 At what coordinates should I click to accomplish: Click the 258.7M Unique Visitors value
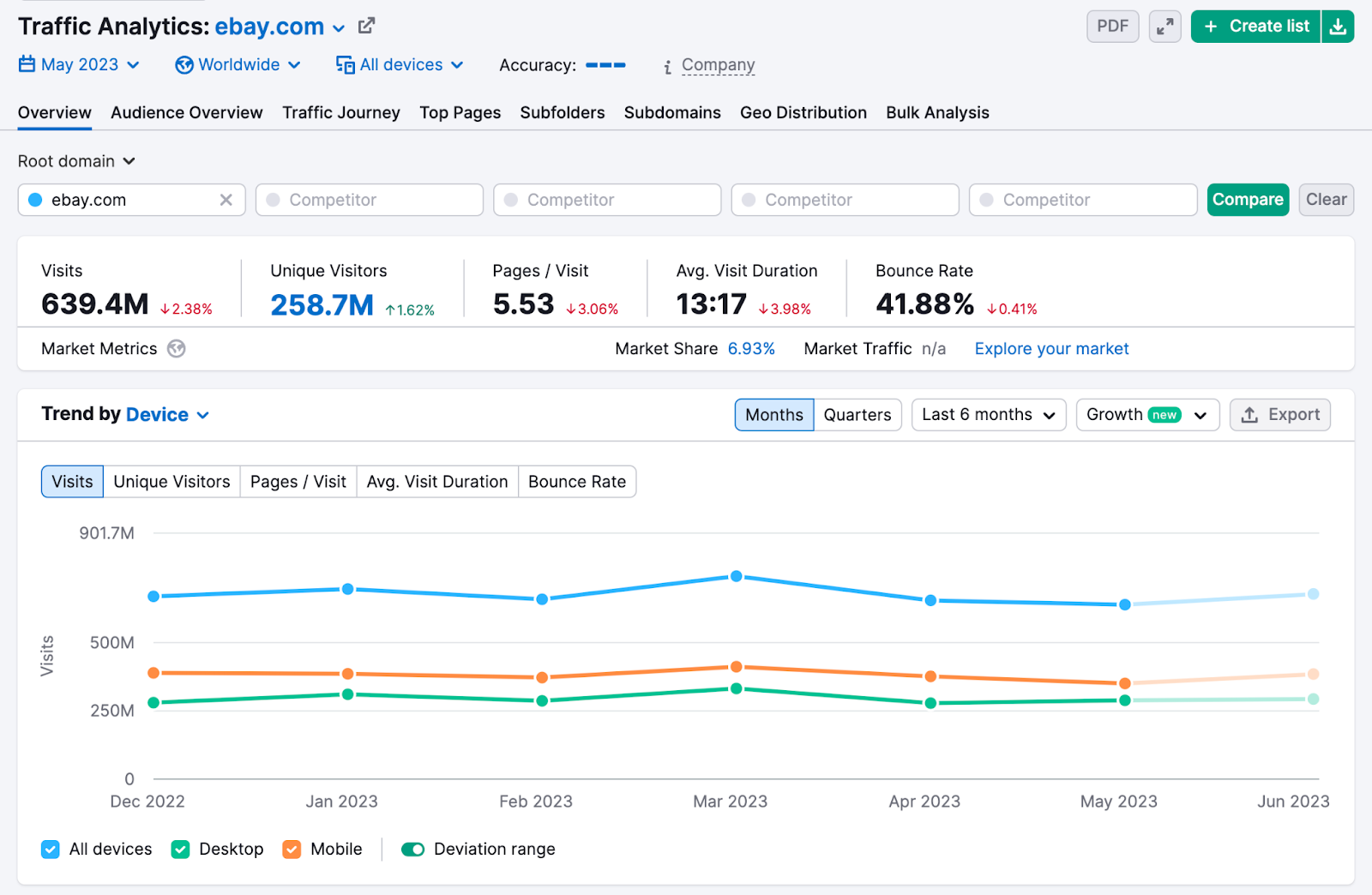(x=322, y=305)
